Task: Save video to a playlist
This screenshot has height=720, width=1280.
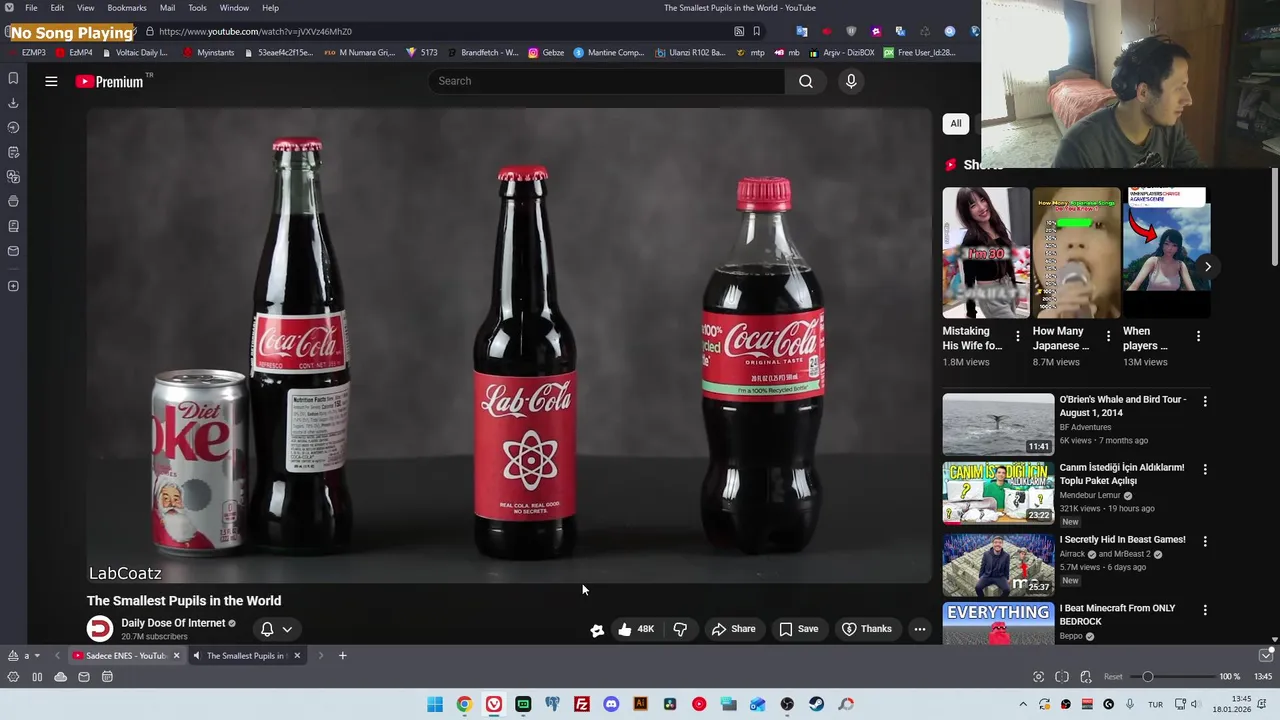Action: 798,629
